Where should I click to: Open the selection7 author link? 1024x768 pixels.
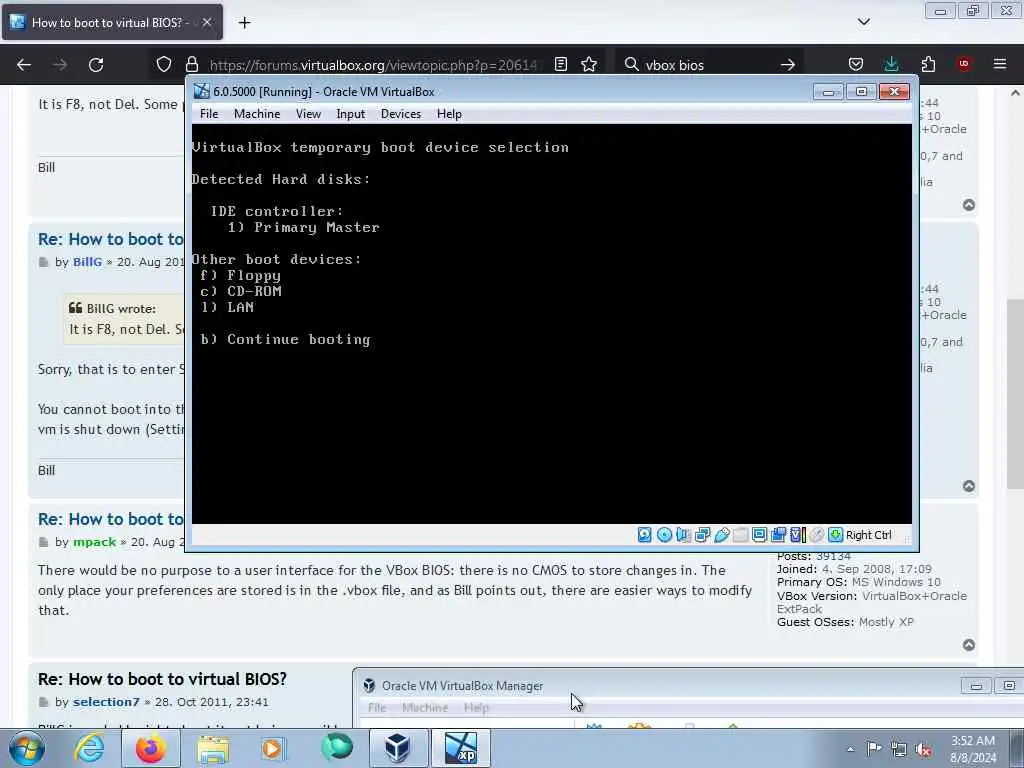point(106,702)
